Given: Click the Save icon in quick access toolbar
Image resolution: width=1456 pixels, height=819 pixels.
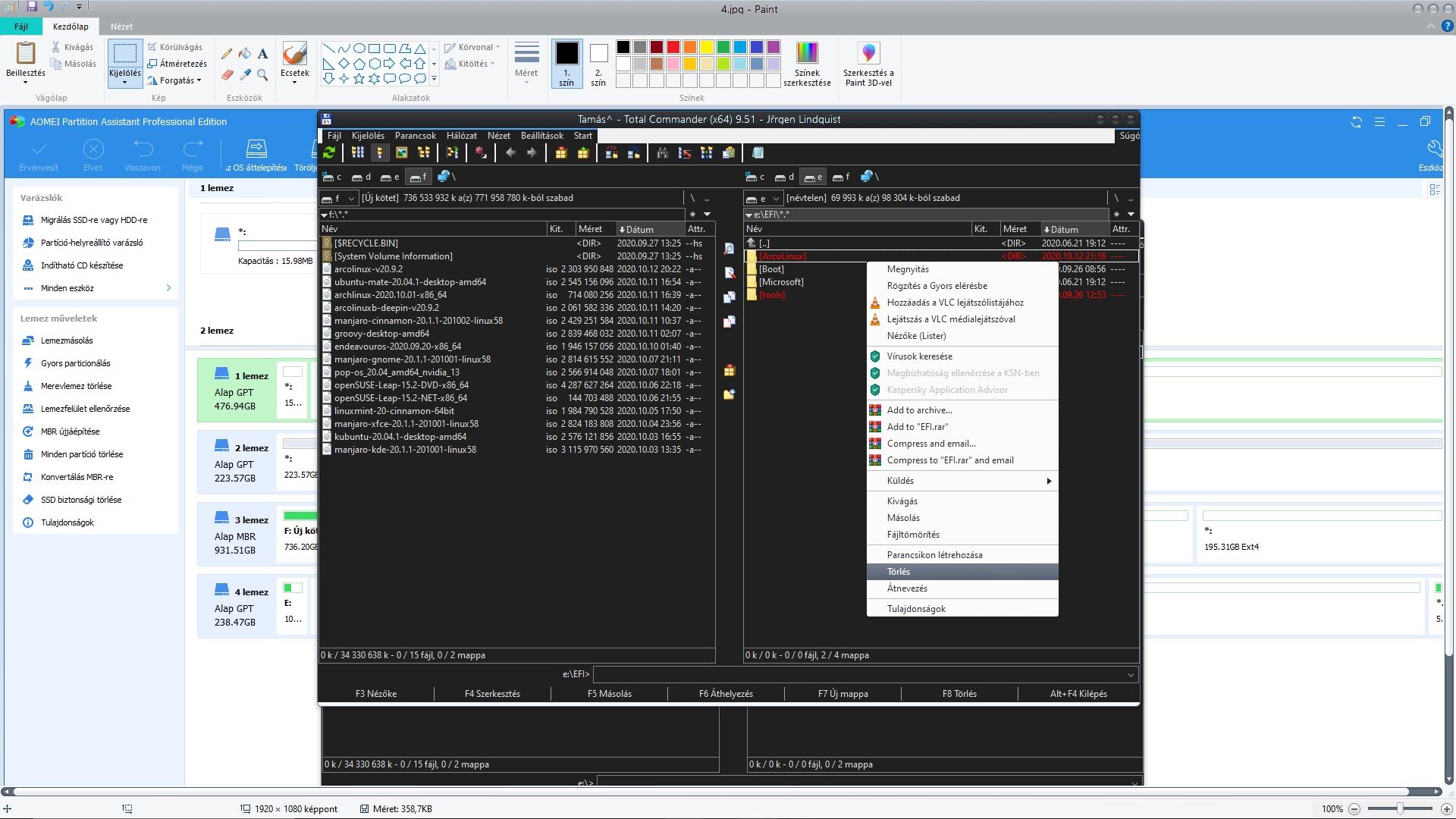Looking at the screenshot, I should point(32,6).
